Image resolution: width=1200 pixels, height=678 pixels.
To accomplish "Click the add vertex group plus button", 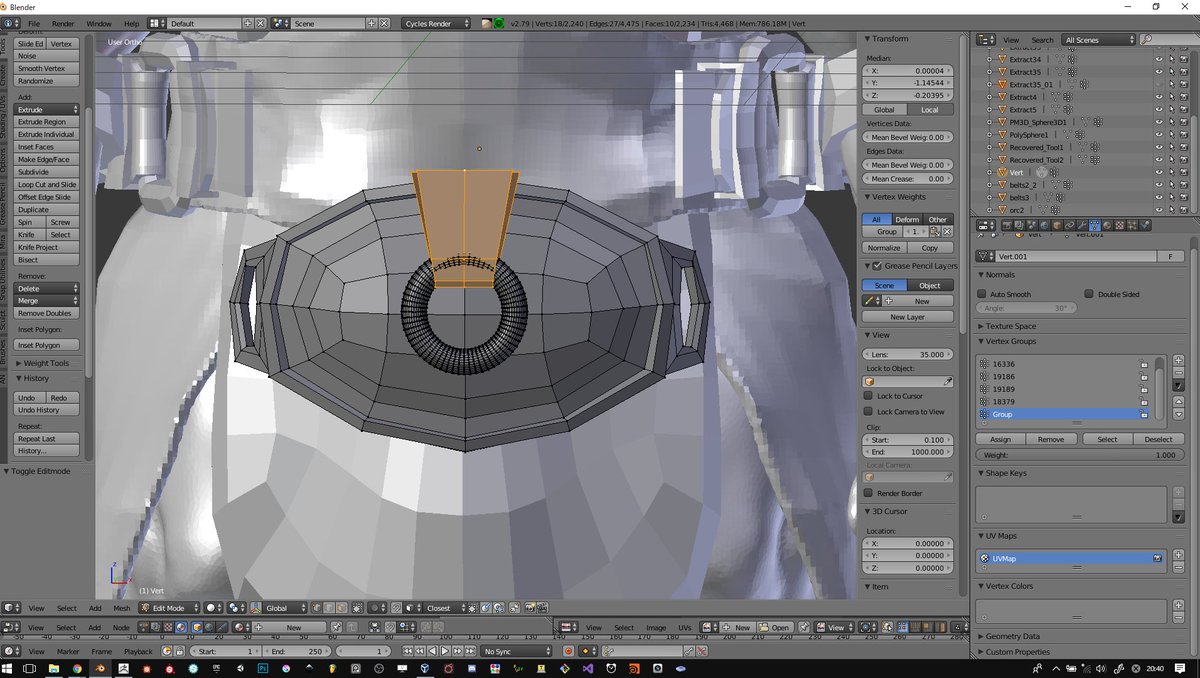I will coord(1178,359).
